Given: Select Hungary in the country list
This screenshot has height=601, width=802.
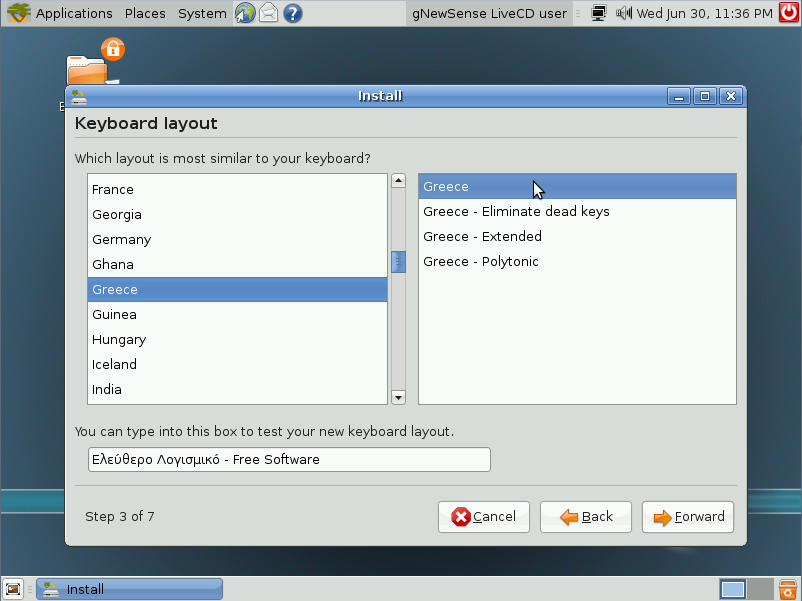Looking at the screenshot, I should [237, 340].
